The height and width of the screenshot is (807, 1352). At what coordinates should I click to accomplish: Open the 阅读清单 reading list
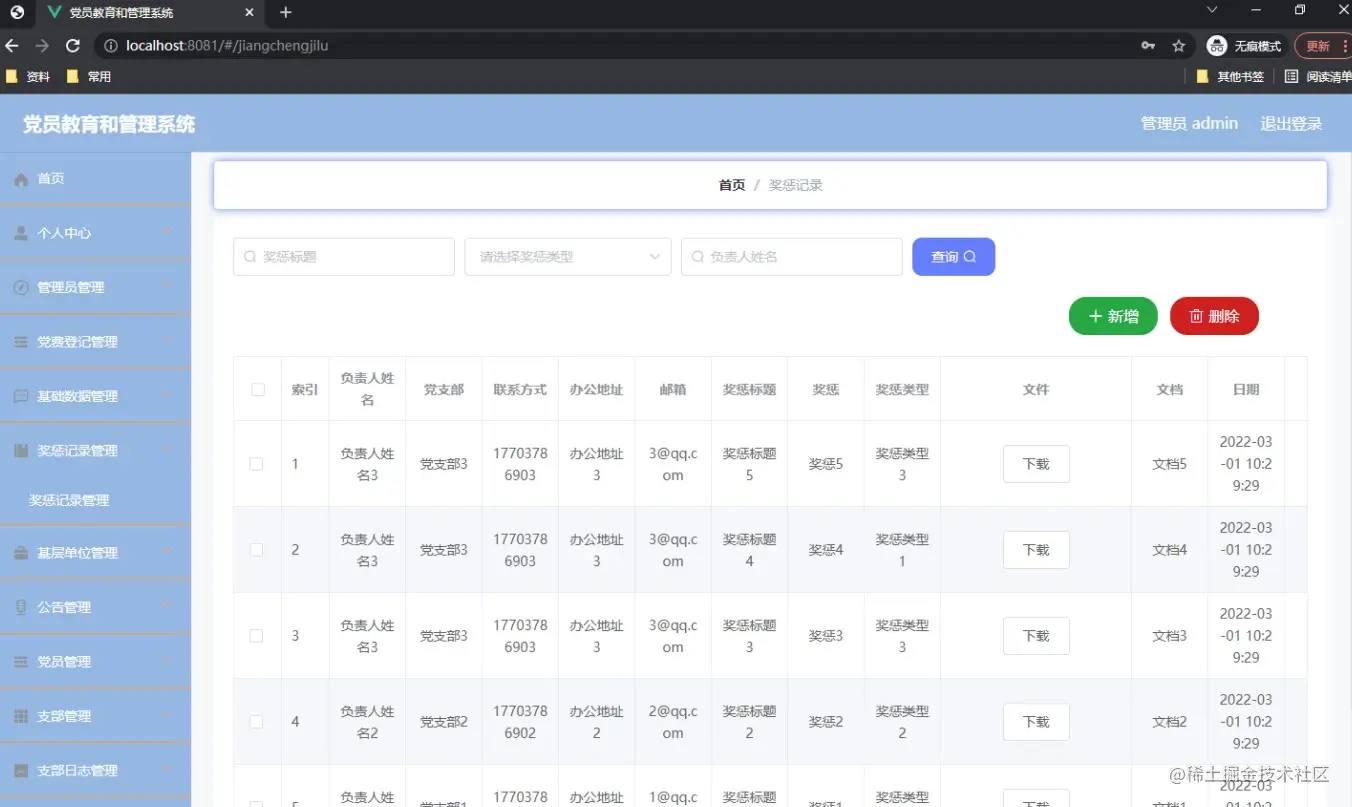click(x=1318, y=76)
